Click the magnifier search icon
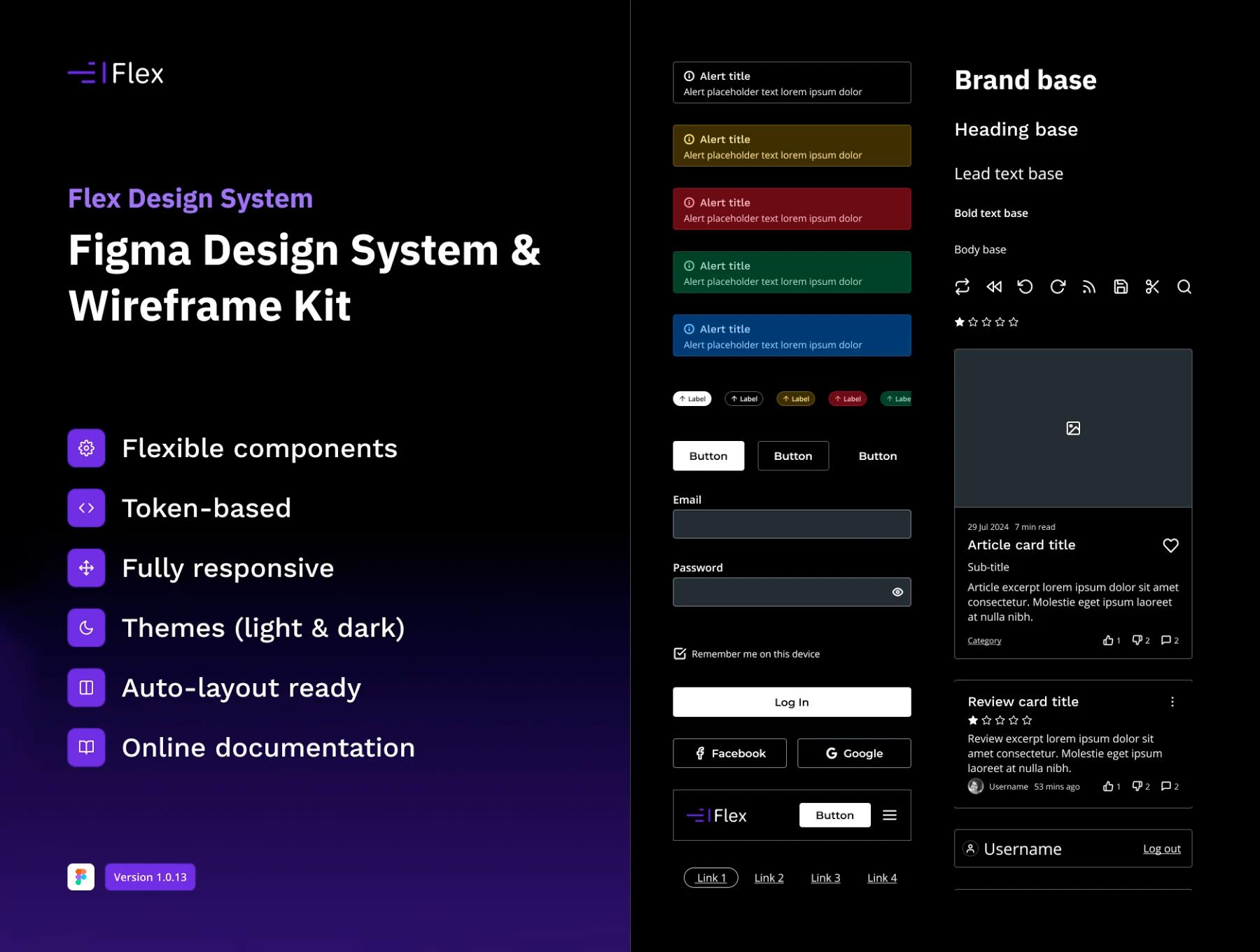1260x952 pixels. pyautogui.click(x=1184, y=287)
